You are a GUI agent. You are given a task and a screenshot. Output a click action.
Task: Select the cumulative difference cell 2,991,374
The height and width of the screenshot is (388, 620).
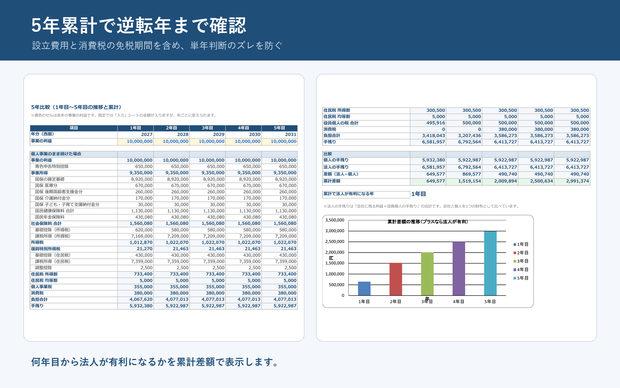click(572, 181)
